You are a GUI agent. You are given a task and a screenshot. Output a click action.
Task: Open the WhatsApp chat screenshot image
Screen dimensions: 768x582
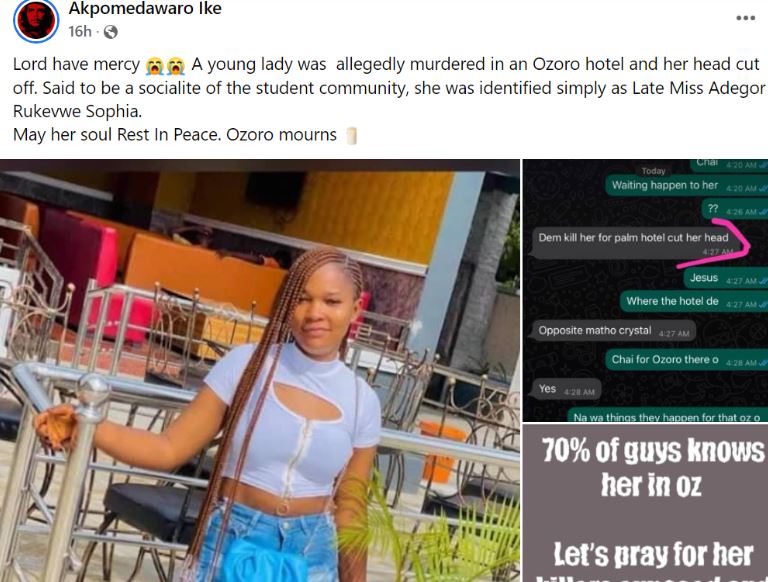pyautogui.click(x=645, y=290)
